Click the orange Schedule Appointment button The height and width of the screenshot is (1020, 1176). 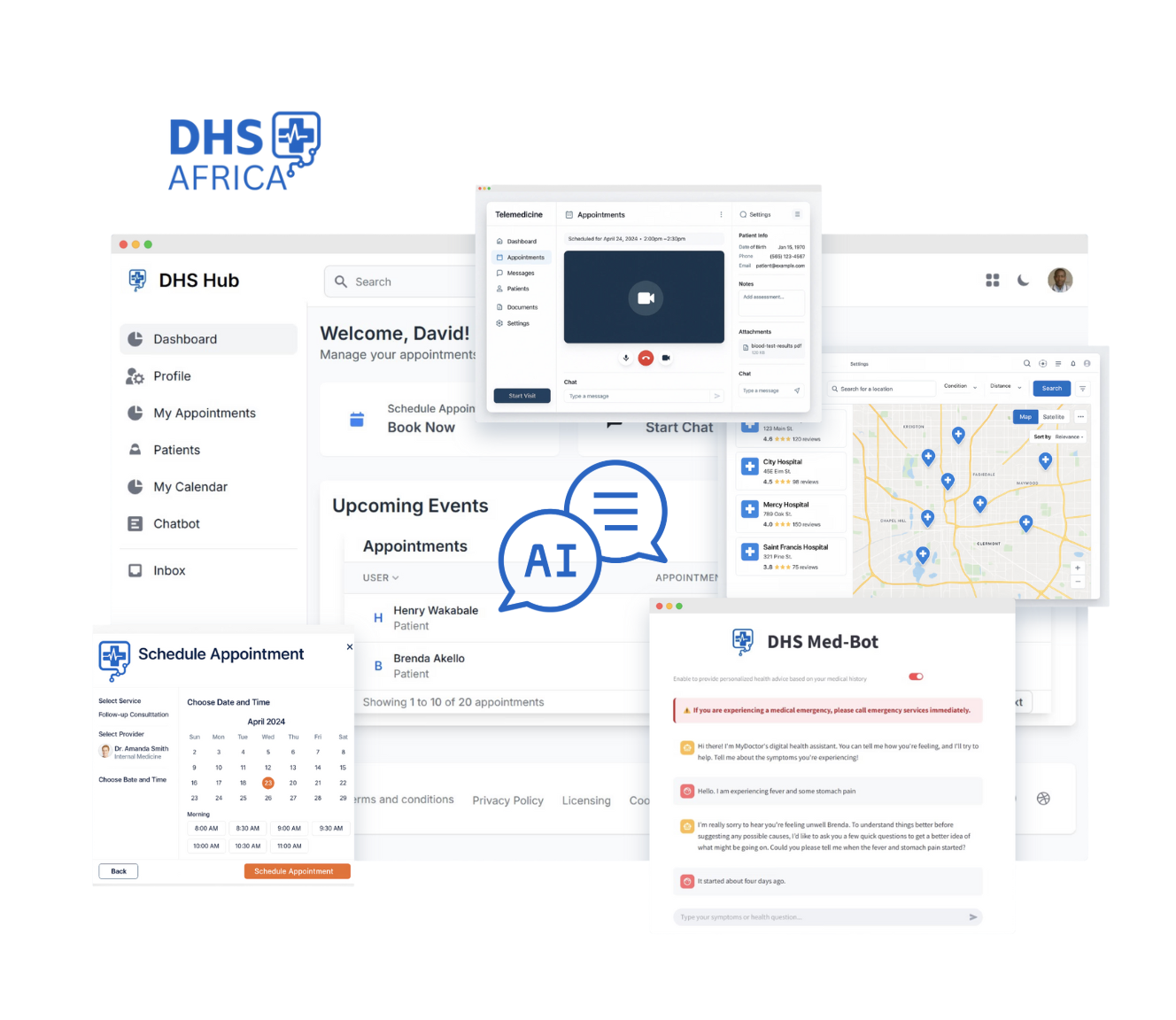coord(297,871)
